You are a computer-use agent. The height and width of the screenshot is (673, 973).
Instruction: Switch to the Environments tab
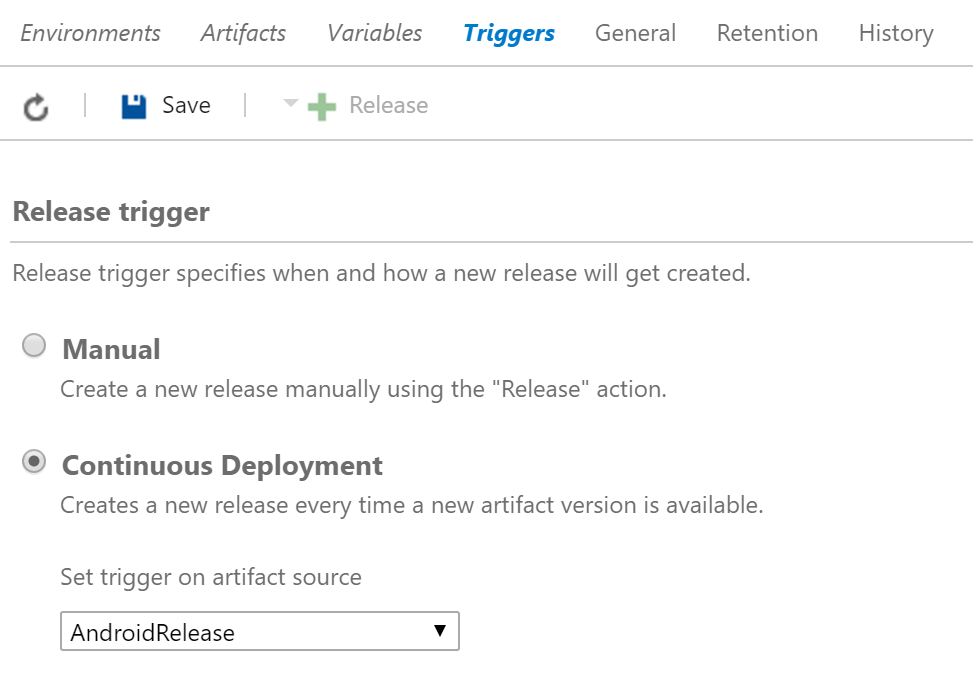(90, 33)
